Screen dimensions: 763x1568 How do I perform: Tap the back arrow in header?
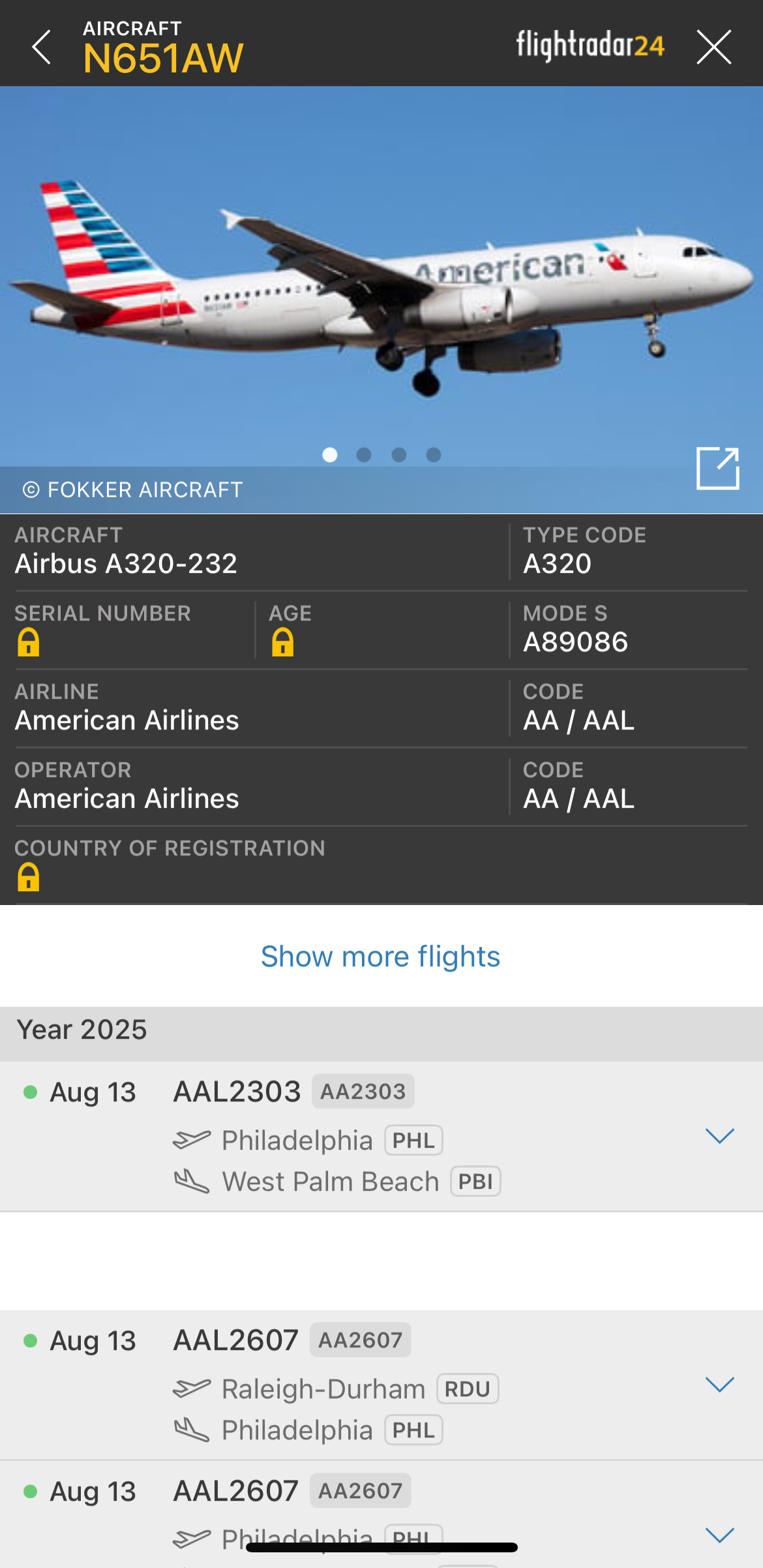click(x=42, y=47)
